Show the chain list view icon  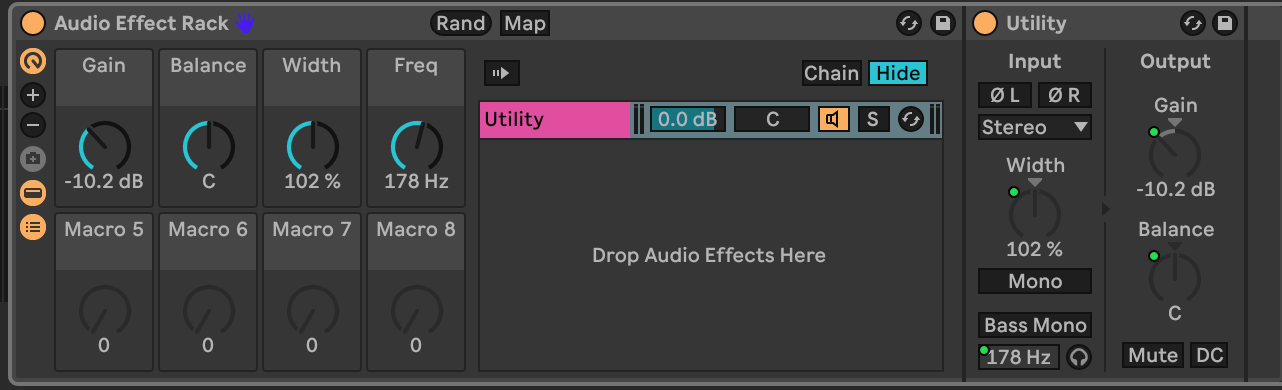[x=33, y=227]
